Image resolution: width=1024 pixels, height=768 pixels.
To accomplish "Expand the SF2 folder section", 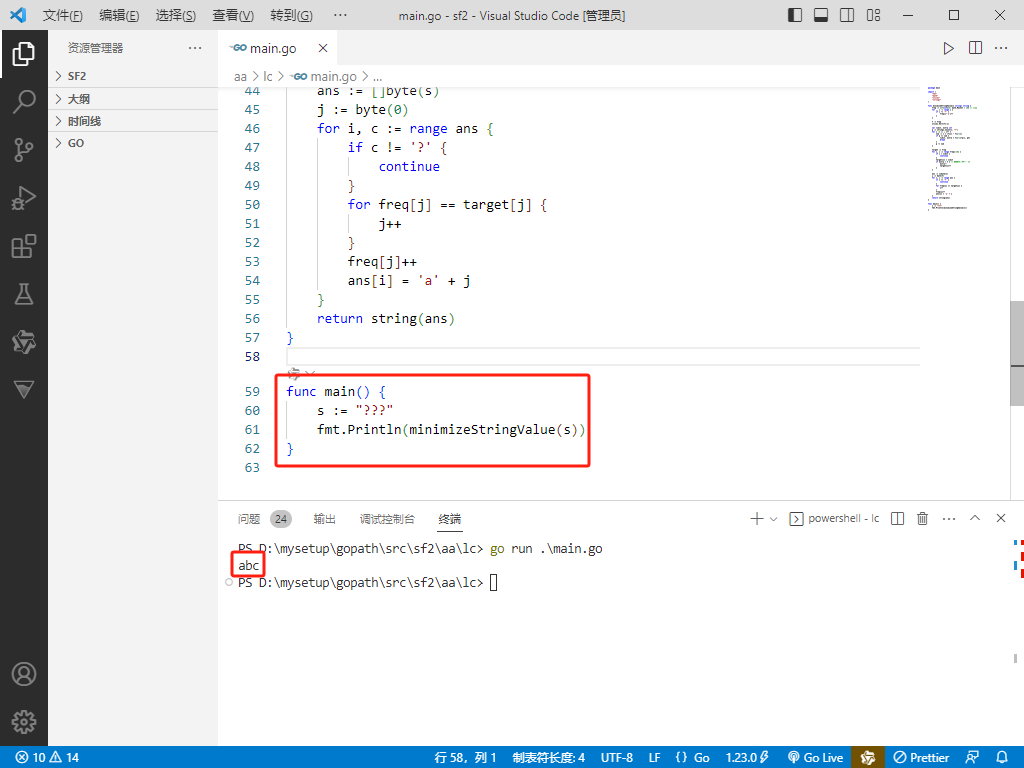I will 133,76.
